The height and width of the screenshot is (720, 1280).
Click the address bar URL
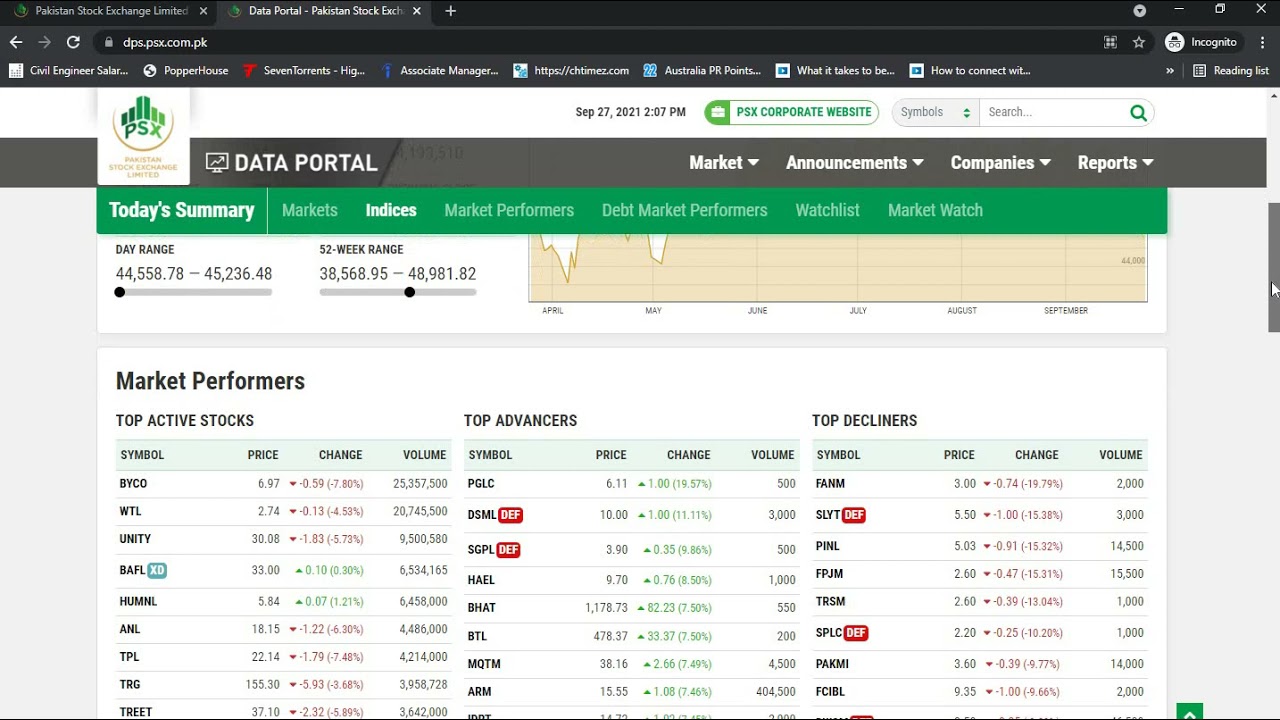click(165, 42)
